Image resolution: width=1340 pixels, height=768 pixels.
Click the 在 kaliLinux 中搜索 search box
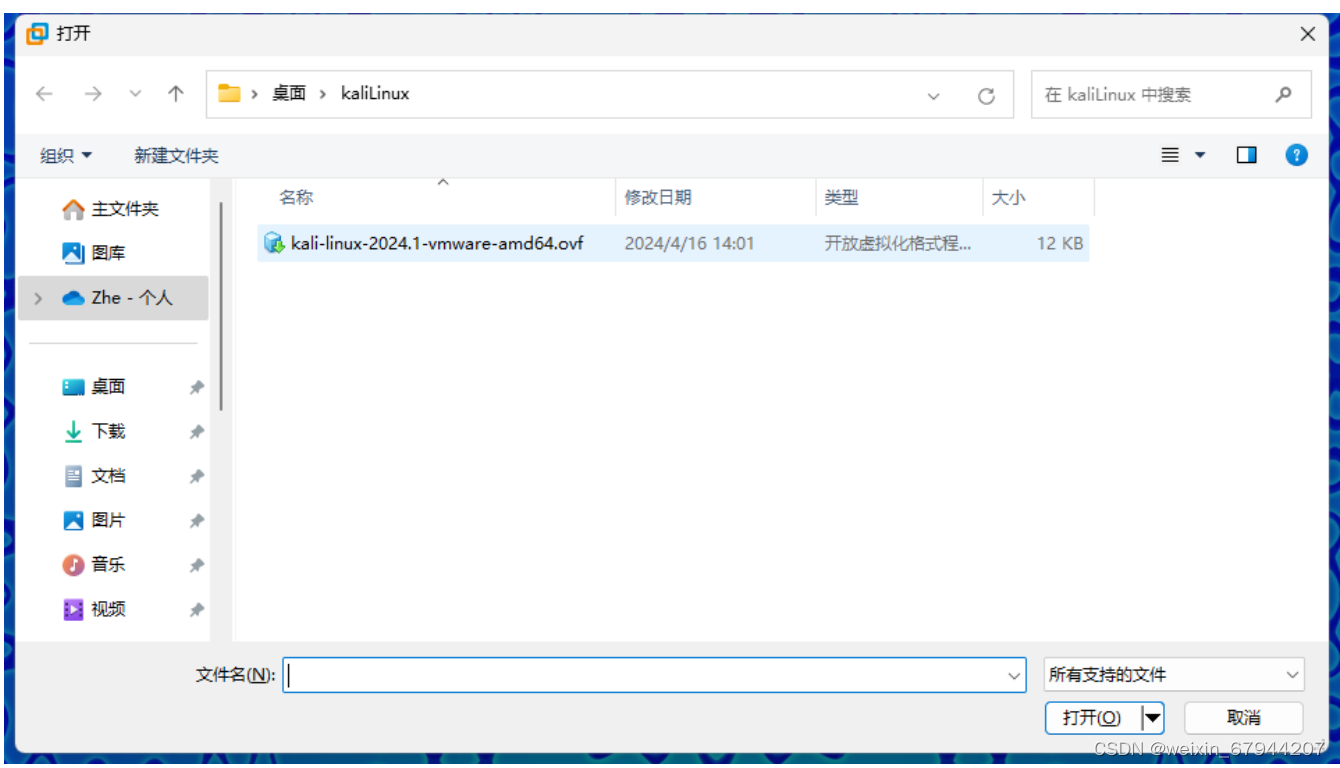click(x=1171, y=95)
